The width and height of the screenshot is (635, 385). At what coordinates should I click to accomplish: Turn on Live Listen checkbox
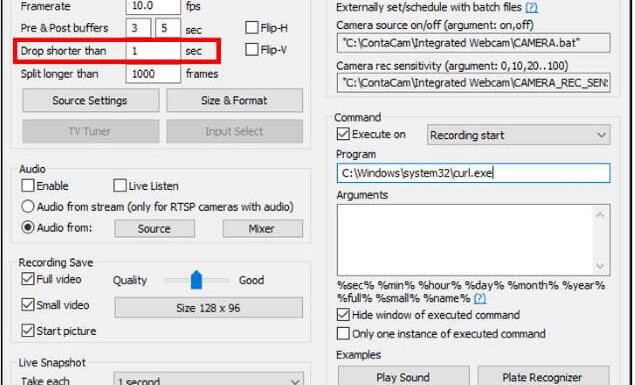[120, 185]
